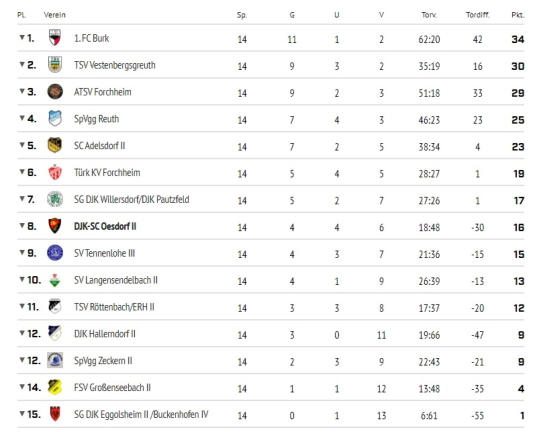Click the Türk KV Forchheim red crest
This screenshot has height=432, width=537.
pyautogui.click(x=55, y=172)
